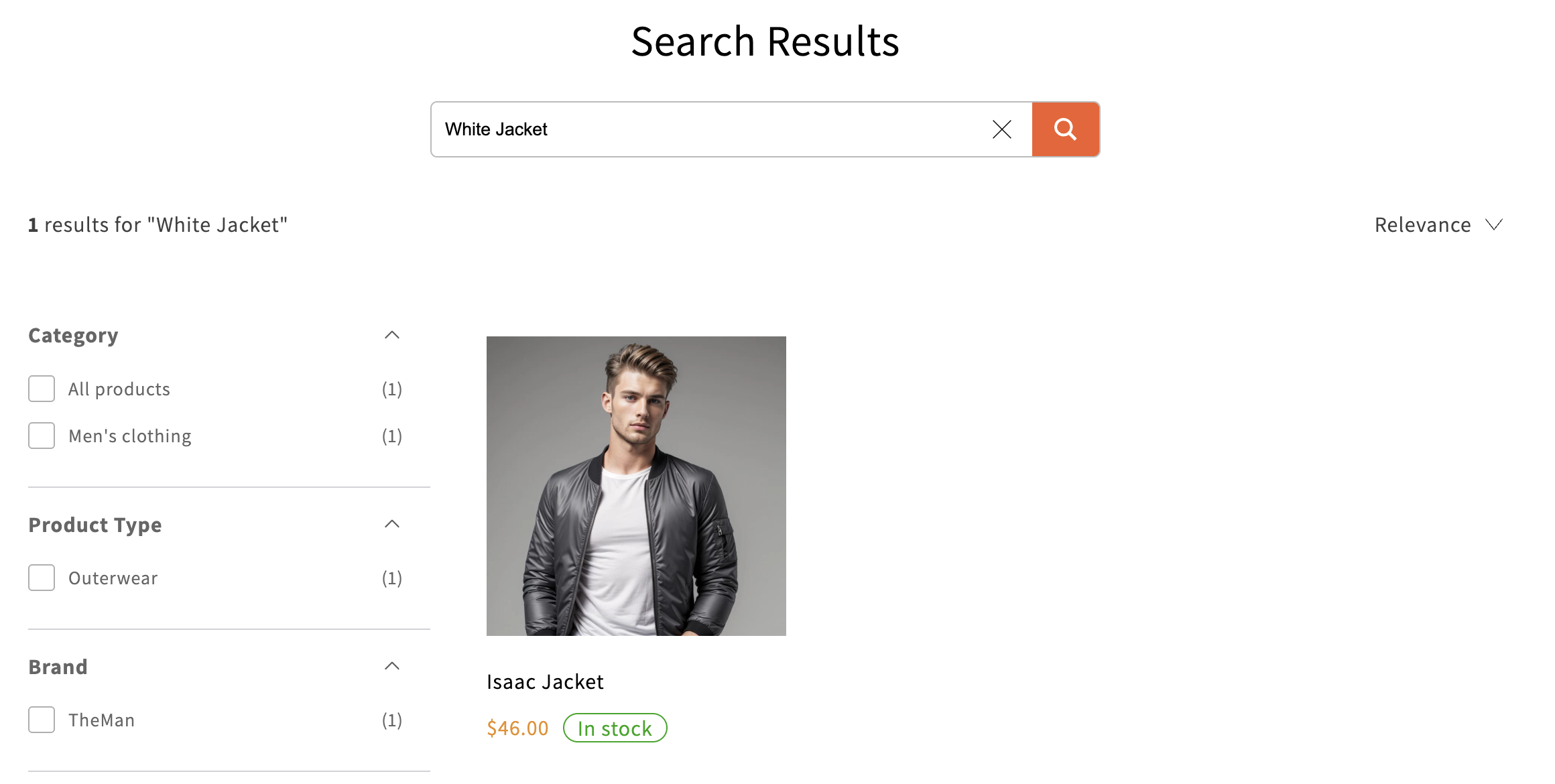Enable the Outerwear filter checkbox

pyautogui.click(x=42, y=578)
